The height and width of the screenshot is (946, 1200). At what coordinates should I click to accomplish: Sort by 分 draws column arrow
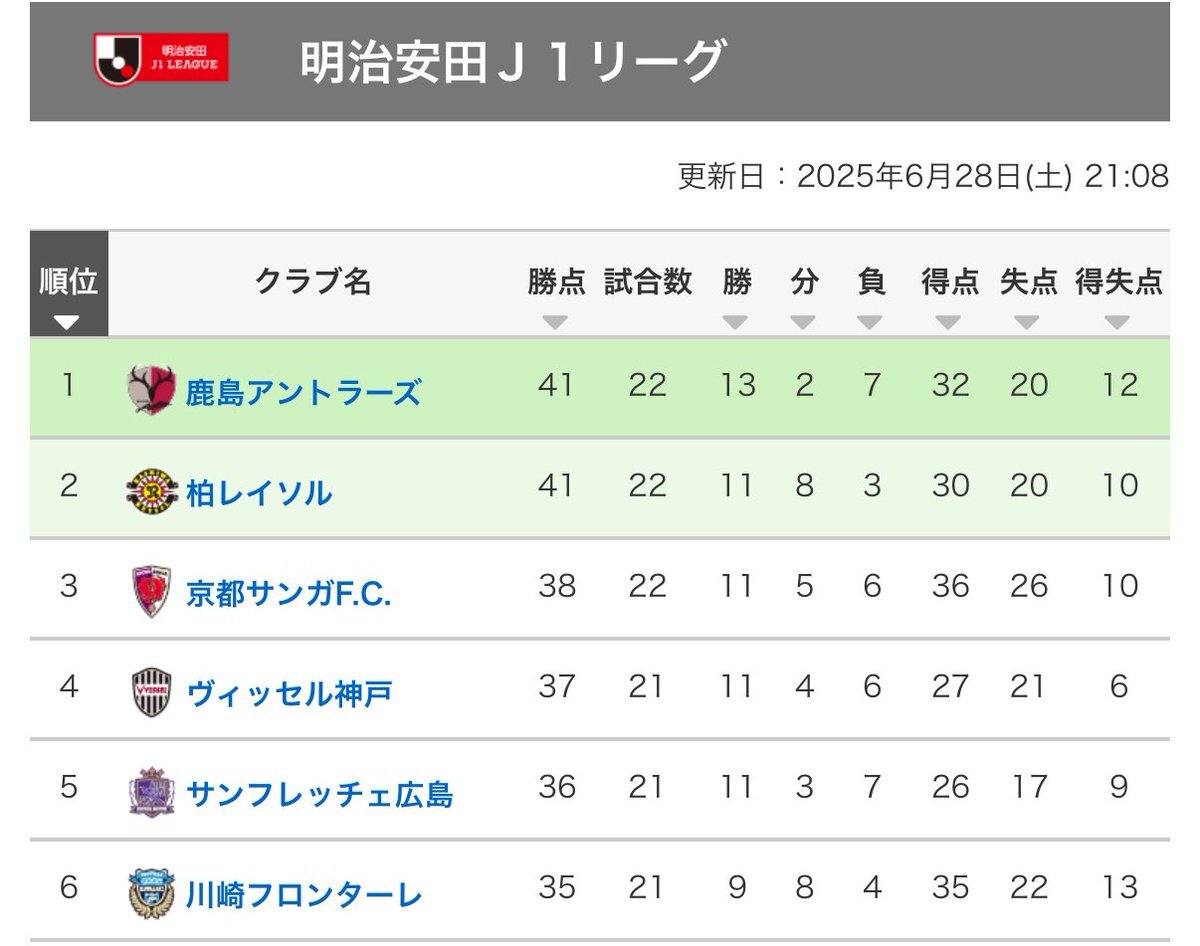pos(803,322)
